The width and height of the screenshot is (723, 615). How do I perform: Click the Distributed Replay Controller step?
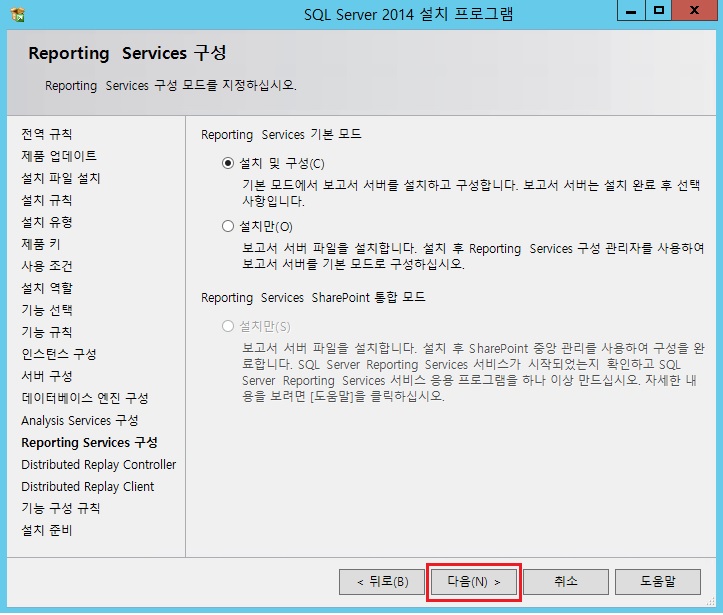tap(99, 465)
